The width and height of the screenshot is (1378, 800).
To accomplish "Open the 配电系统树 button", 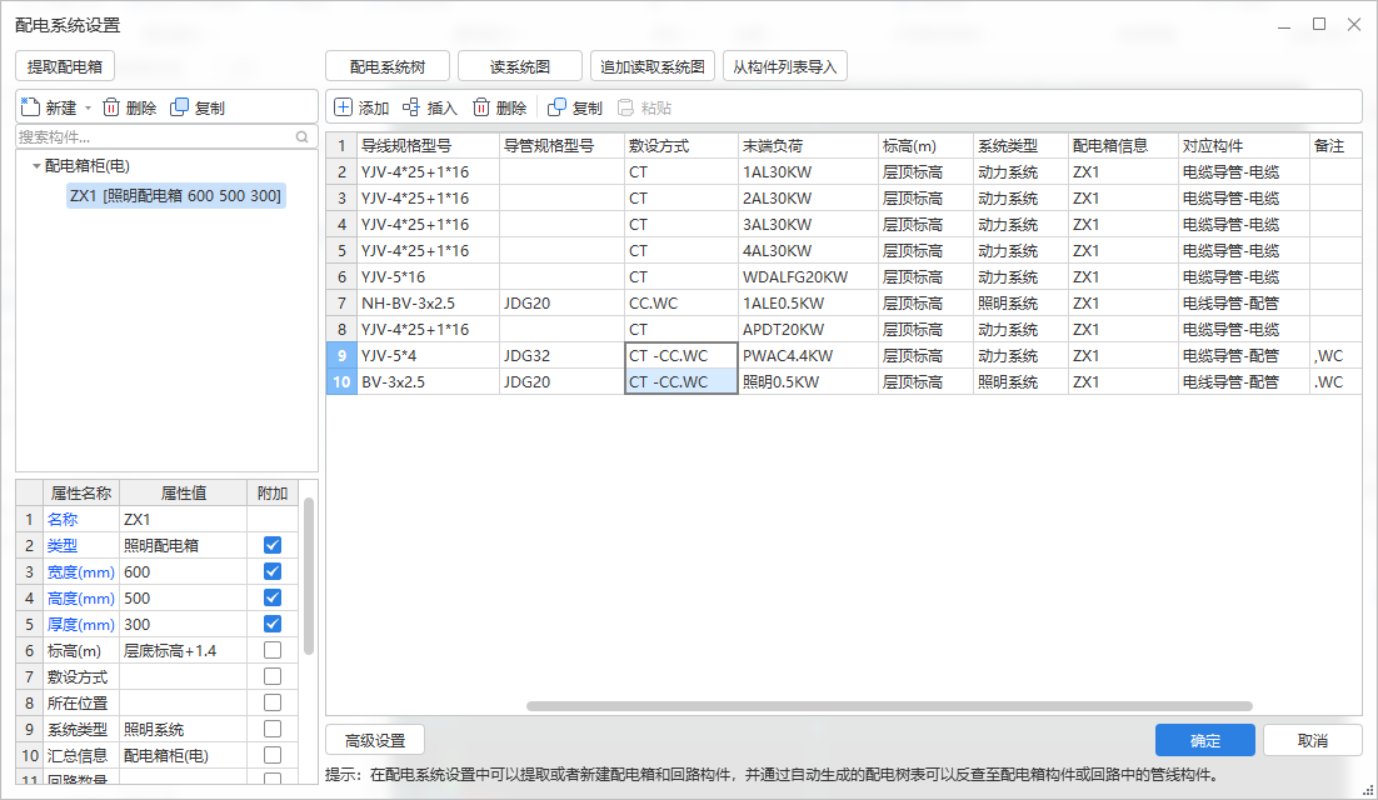I will click(x=387, y=67).
